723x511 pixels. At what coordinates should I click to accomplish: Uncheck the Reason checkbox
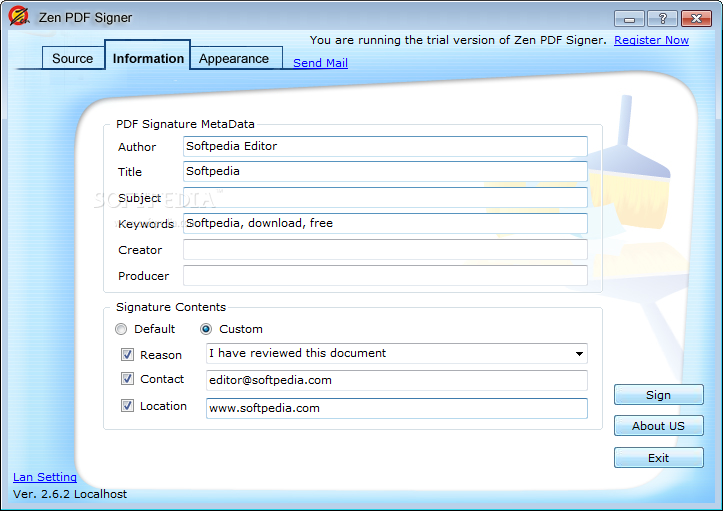[x=127, y=354]
